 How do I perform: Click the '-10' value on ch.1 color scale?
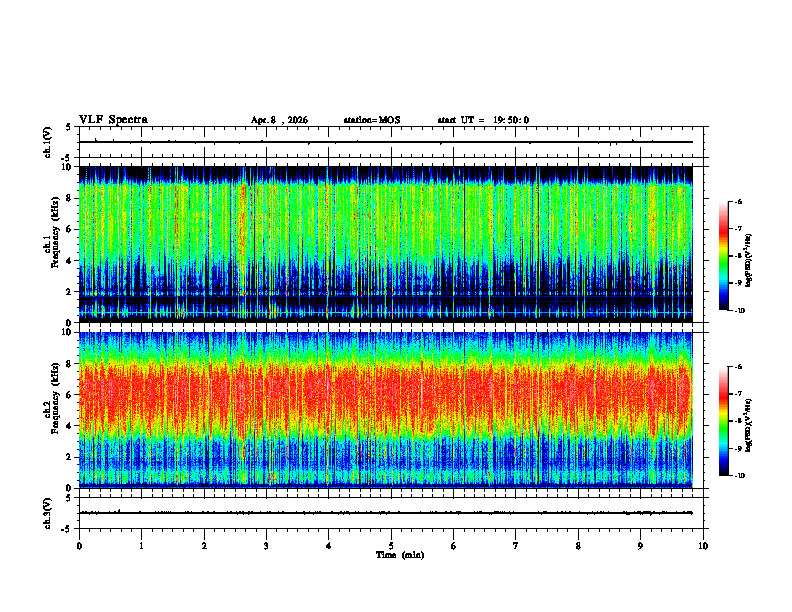coord(739,311)
